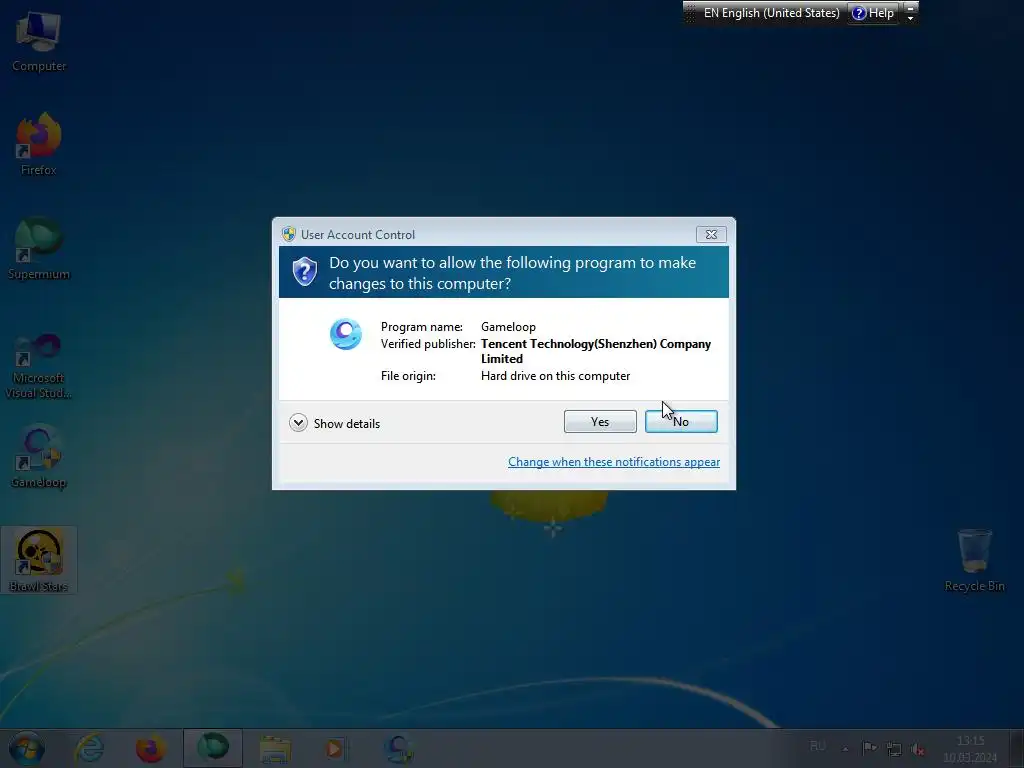1024x768 pixels.
Task: Click the Gameloop program icon in dialog
Action: (345, 334)
